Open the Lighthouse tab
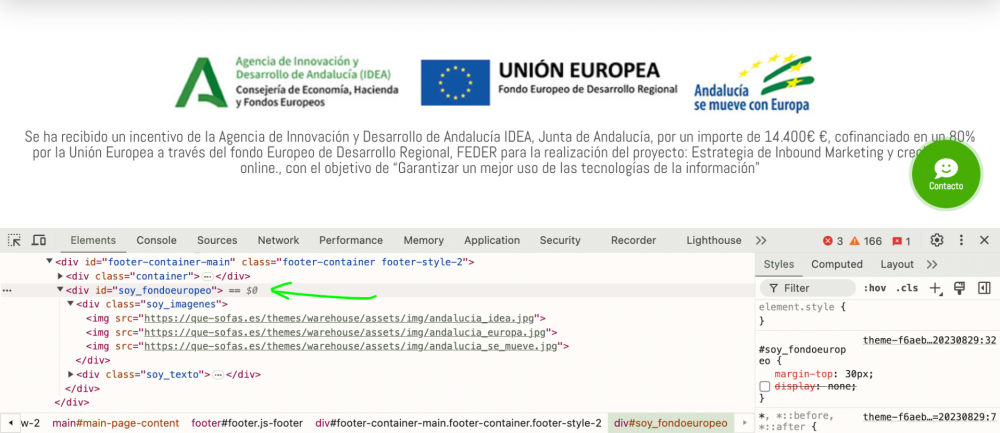 point(714,240)
